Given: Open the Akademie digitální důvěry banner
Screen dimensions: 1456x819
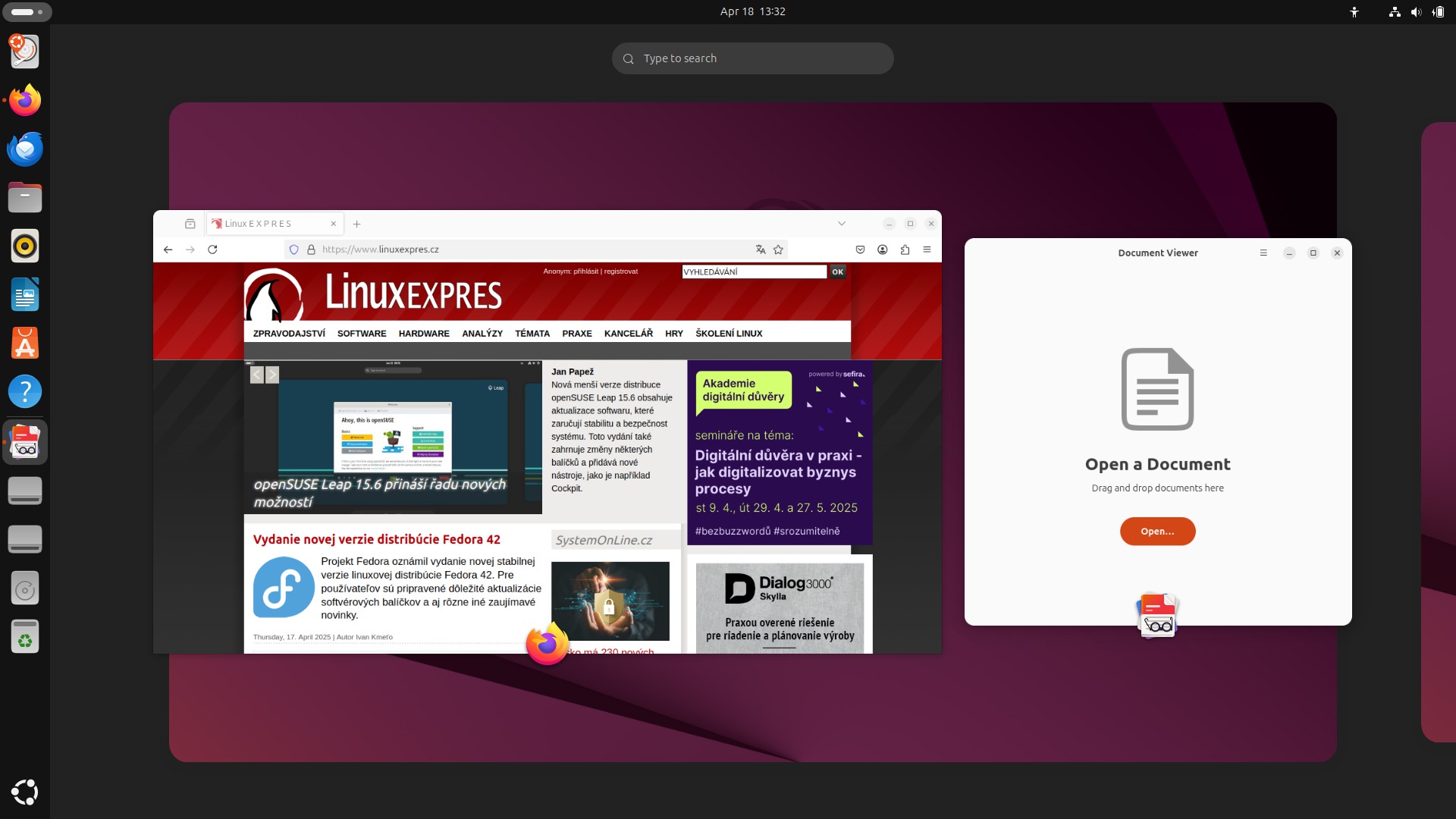Looking at the screenshot, I should (x=780, y=453).
